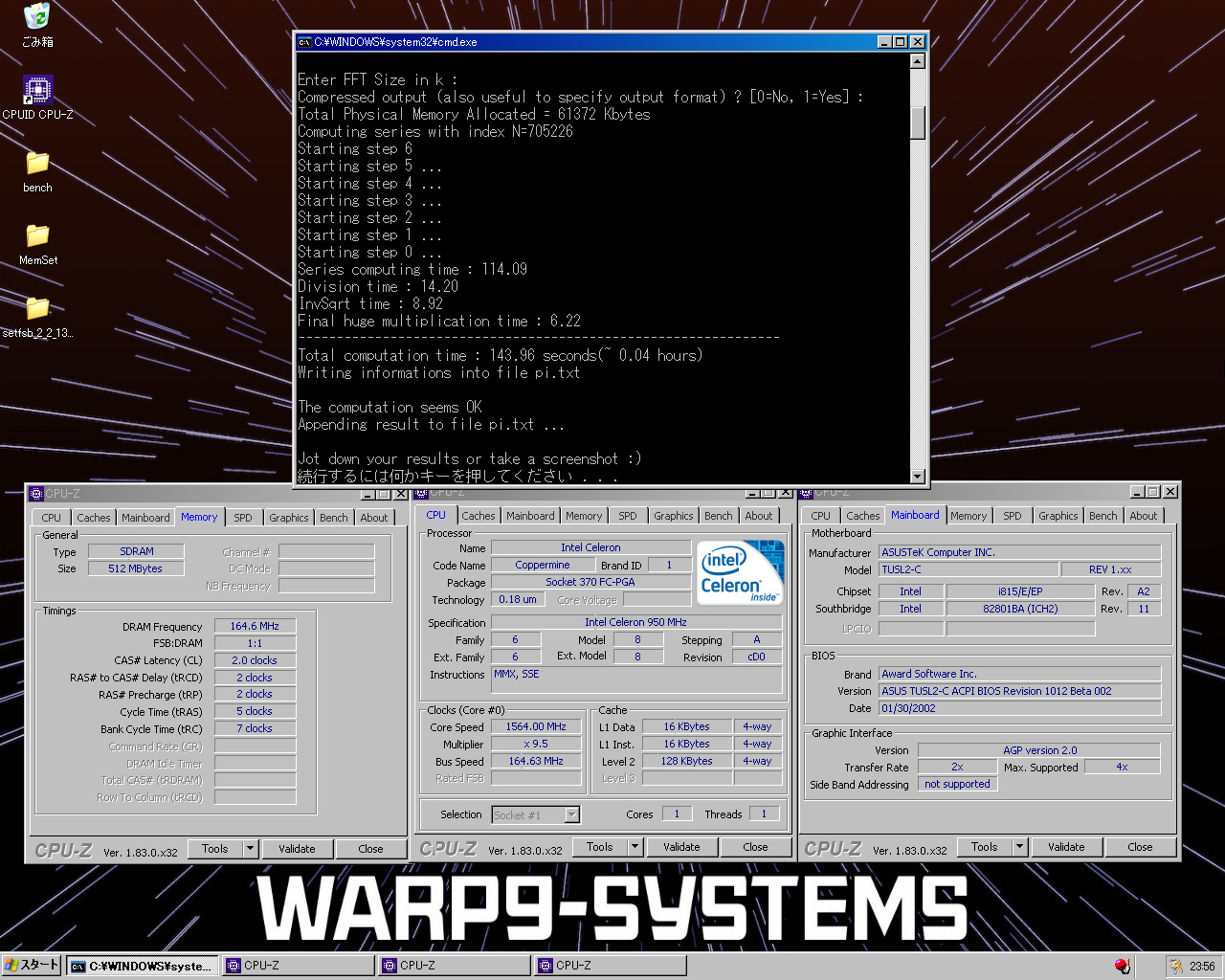Click the Multiplier x 9.5 field
Screen dimensions: 1225x980
(x=536, y=744)
